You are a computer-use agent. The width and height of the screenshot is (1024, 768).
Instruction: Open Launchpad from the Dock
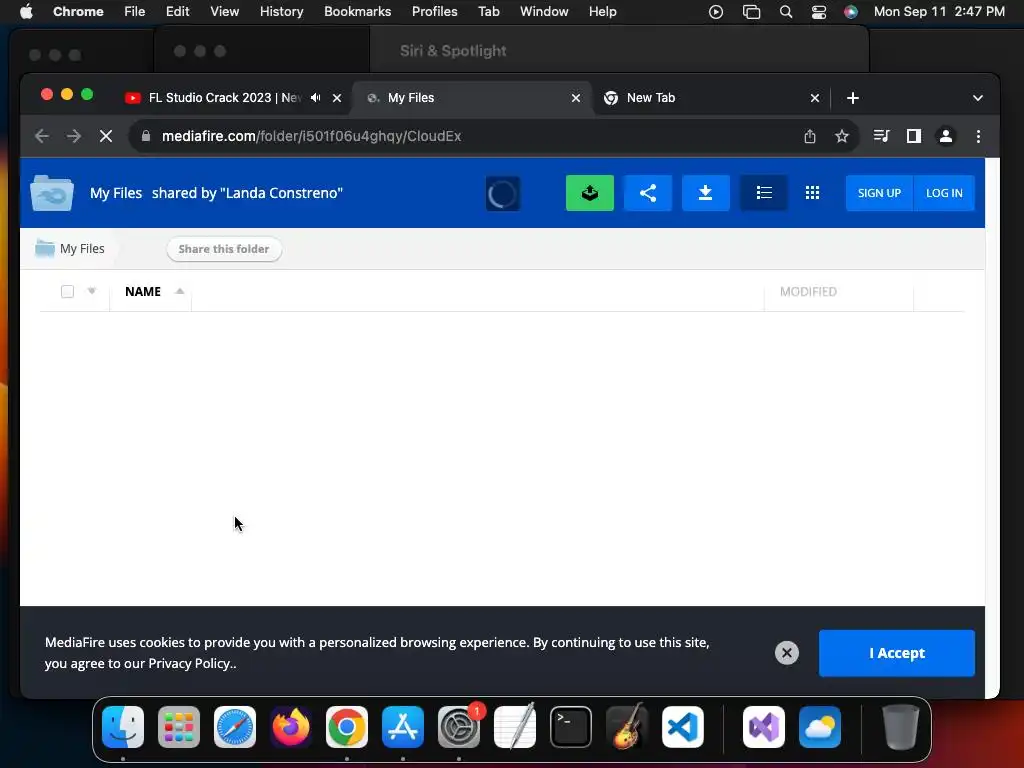(x=179, y=727)
